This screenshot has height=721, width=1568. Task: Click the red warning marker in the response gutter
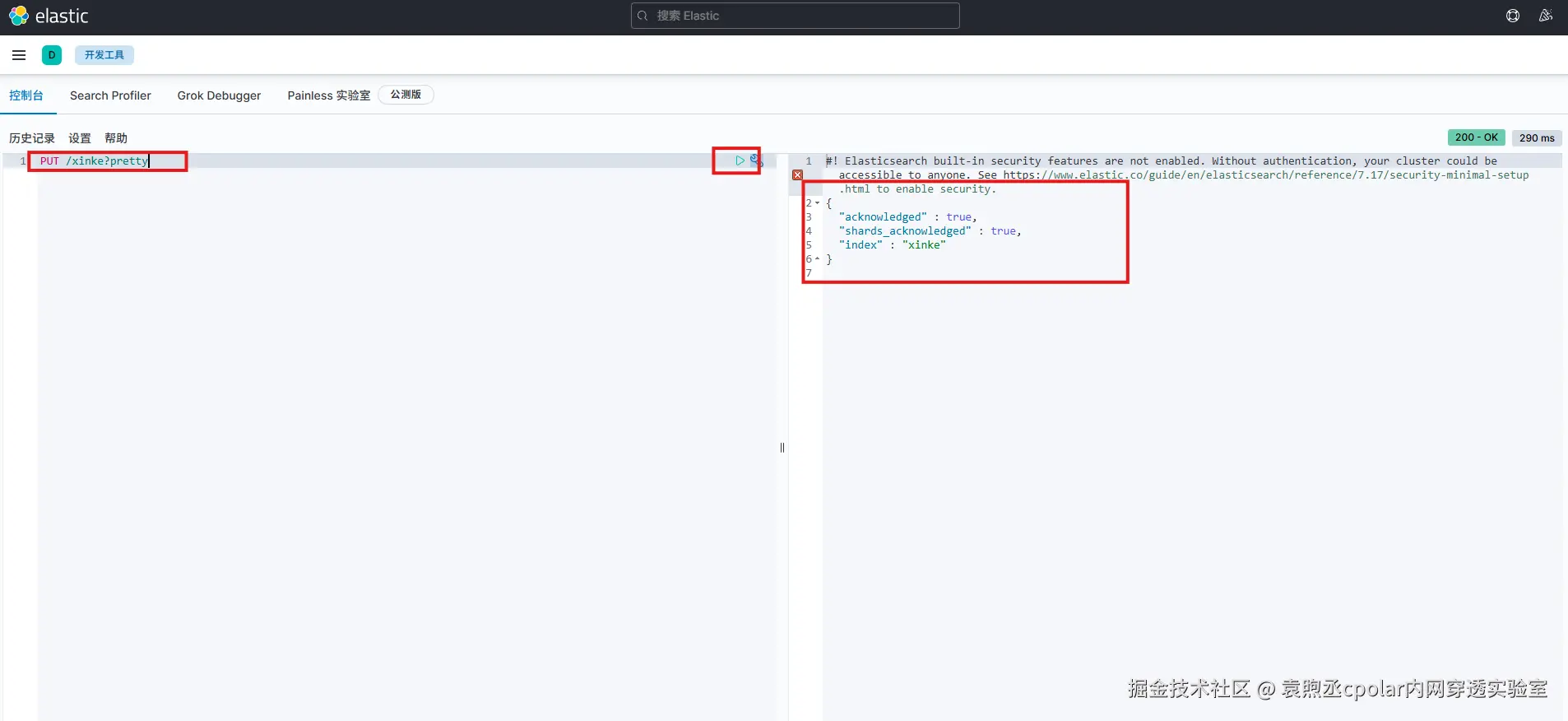797,175
